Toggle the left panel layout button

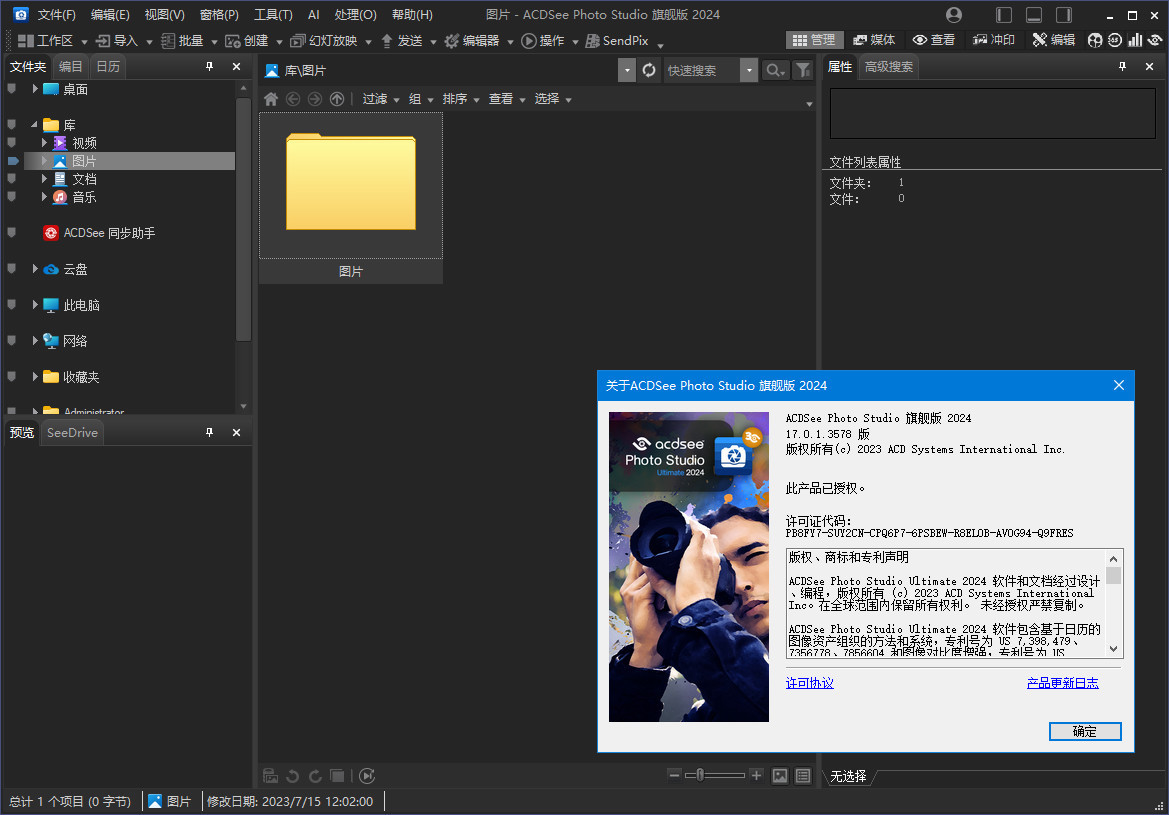point(1004,15)
